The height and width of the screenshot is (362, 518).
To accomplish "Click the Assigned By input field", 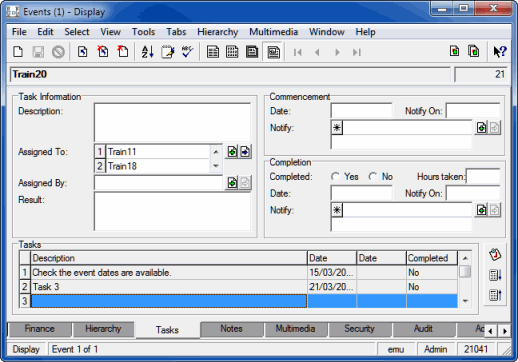I will [159, 183].
